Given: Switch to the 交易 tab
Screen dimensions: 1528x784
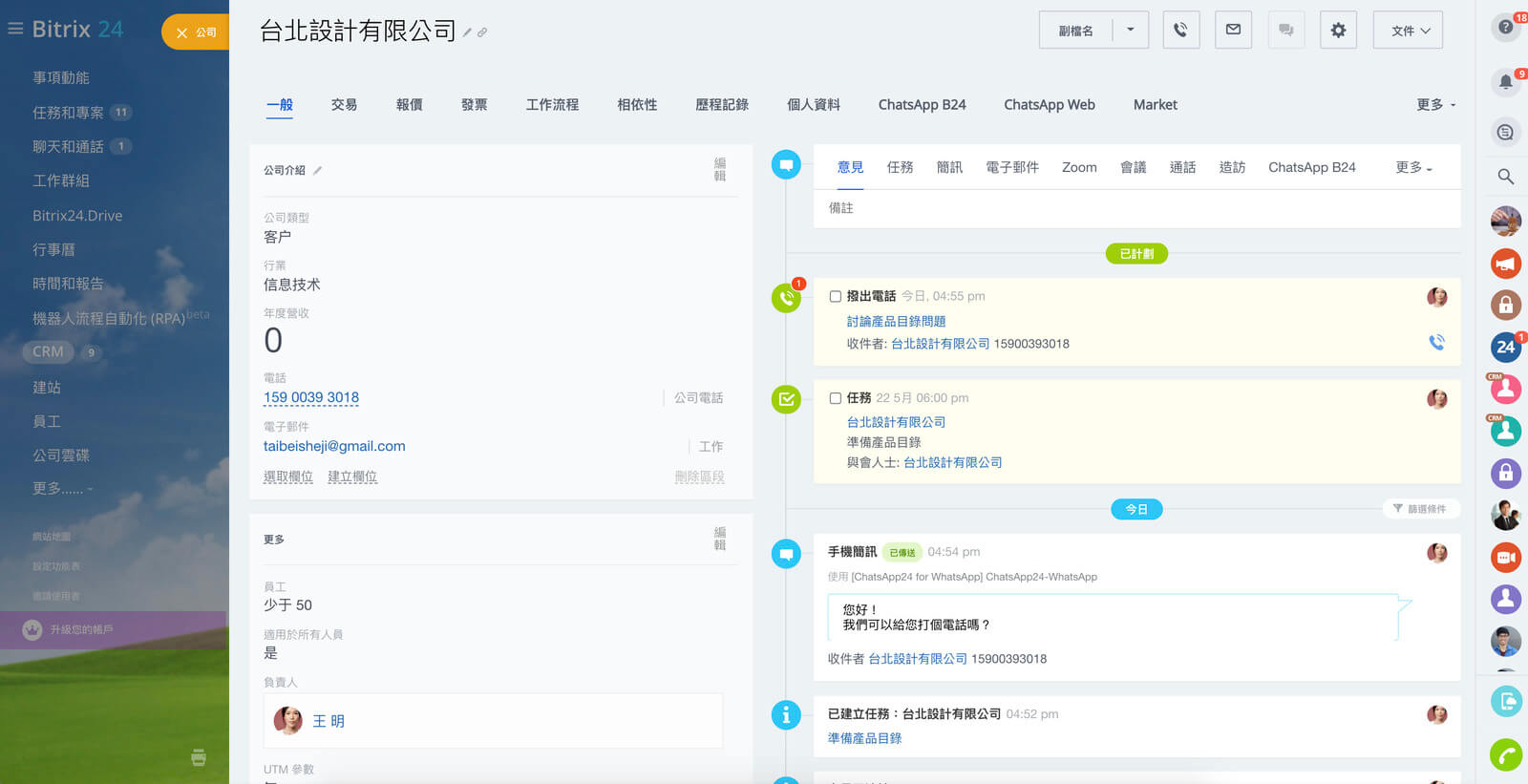Looking at the screenshot, I should pos(344,105).
